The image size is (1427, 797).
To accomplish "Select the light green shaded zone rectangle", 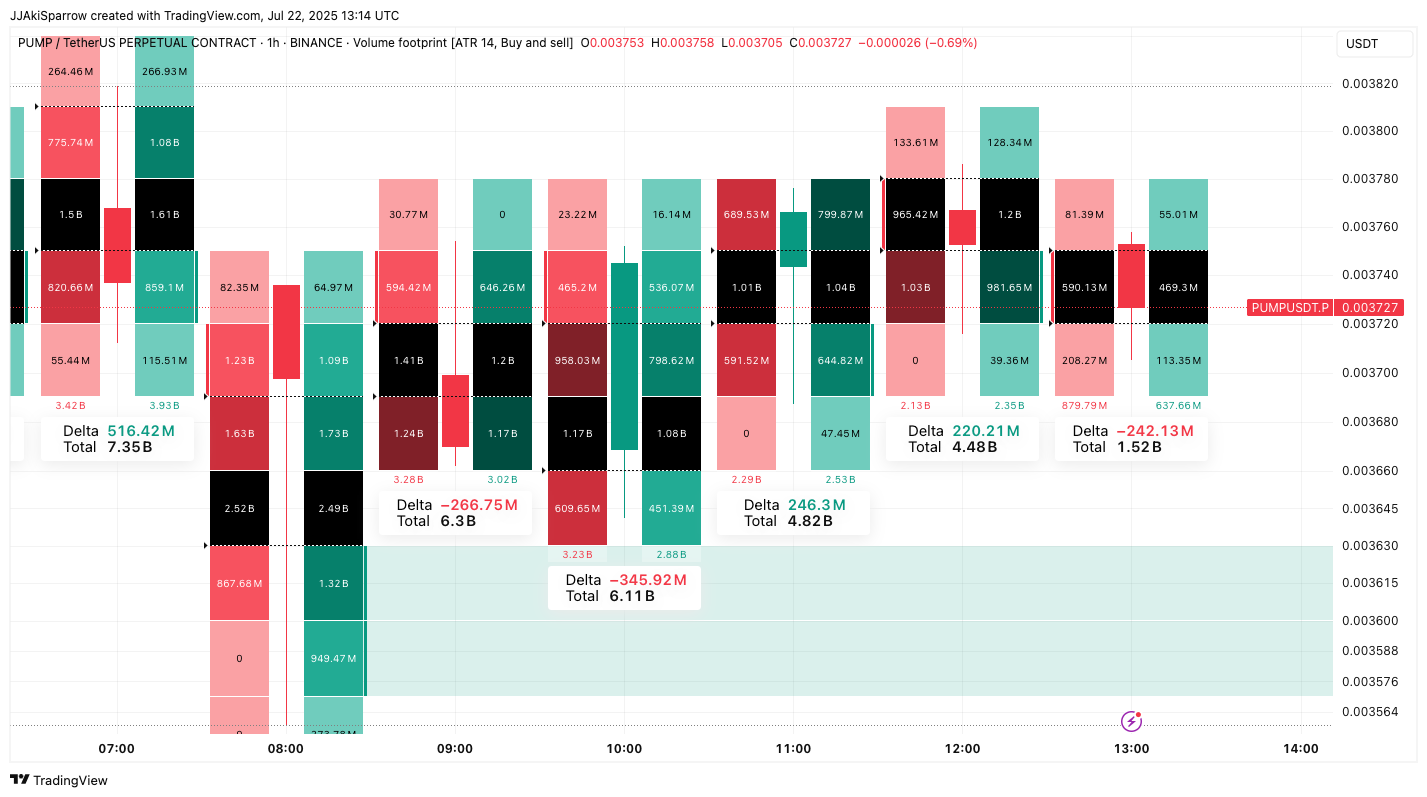I will coord(850,621).
